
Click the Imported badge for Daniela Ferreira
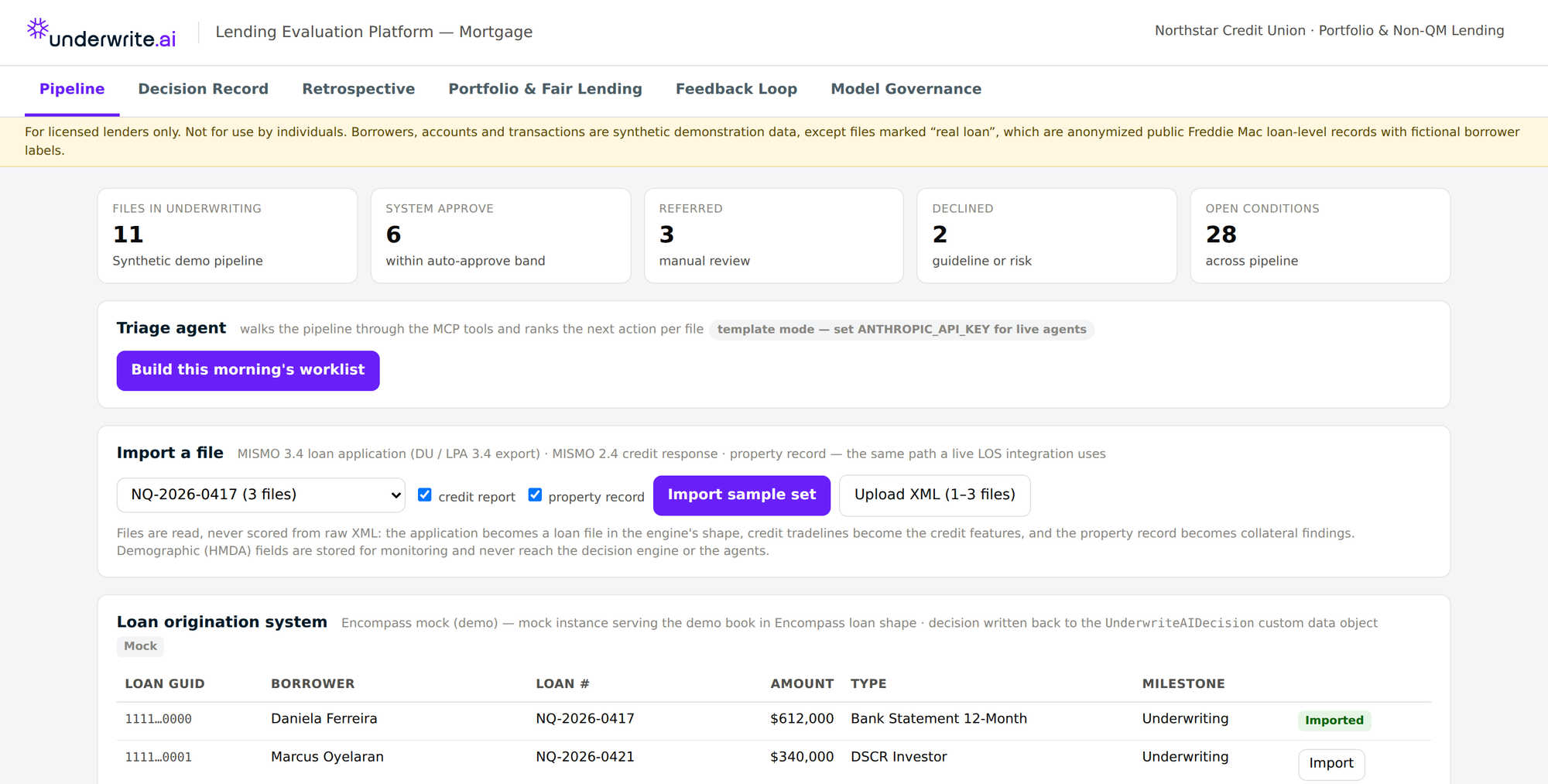[1334, 721]
